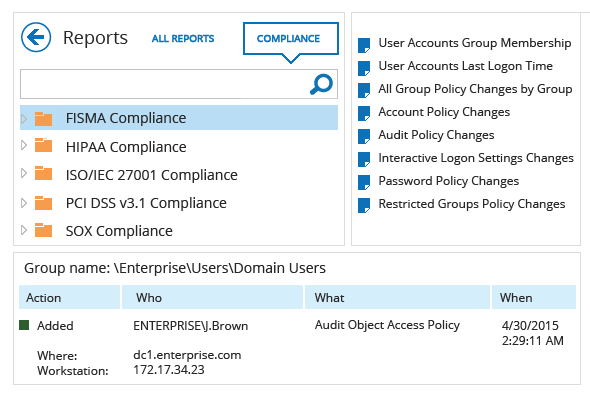Click the magnifying glass search icon
The height and width of the screenshot is (395, 590).
point(321,84)
